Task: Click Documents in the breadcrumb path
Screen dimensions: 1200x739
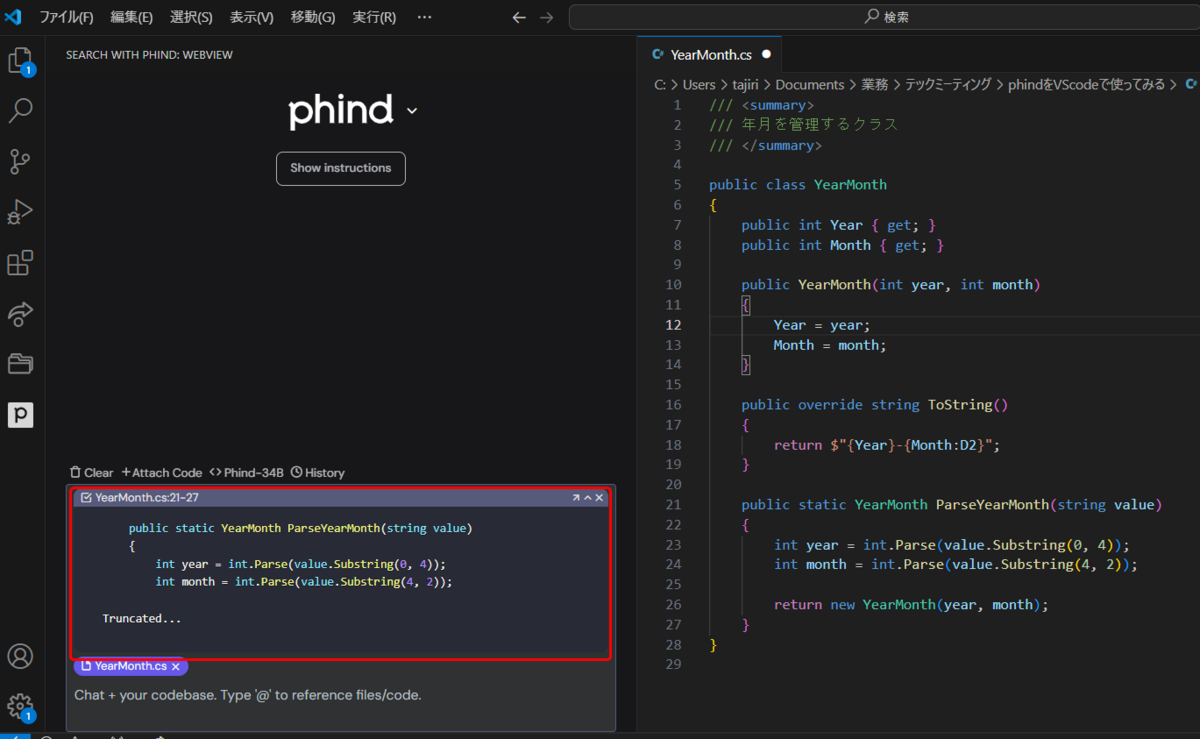Action: (809, 85)
